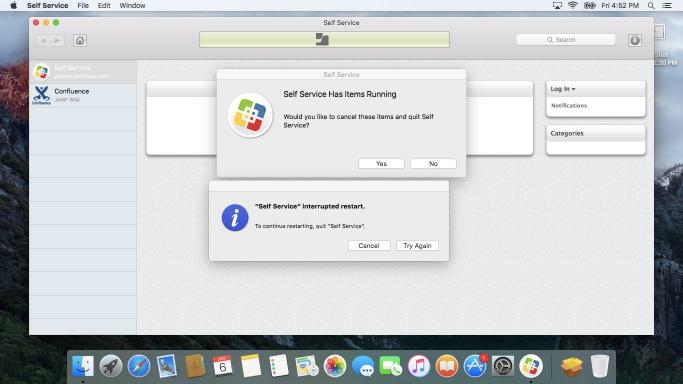Click the interrupted restart message text
The width and height of the screenshot is (683, 384).
(x=310, y=206)
